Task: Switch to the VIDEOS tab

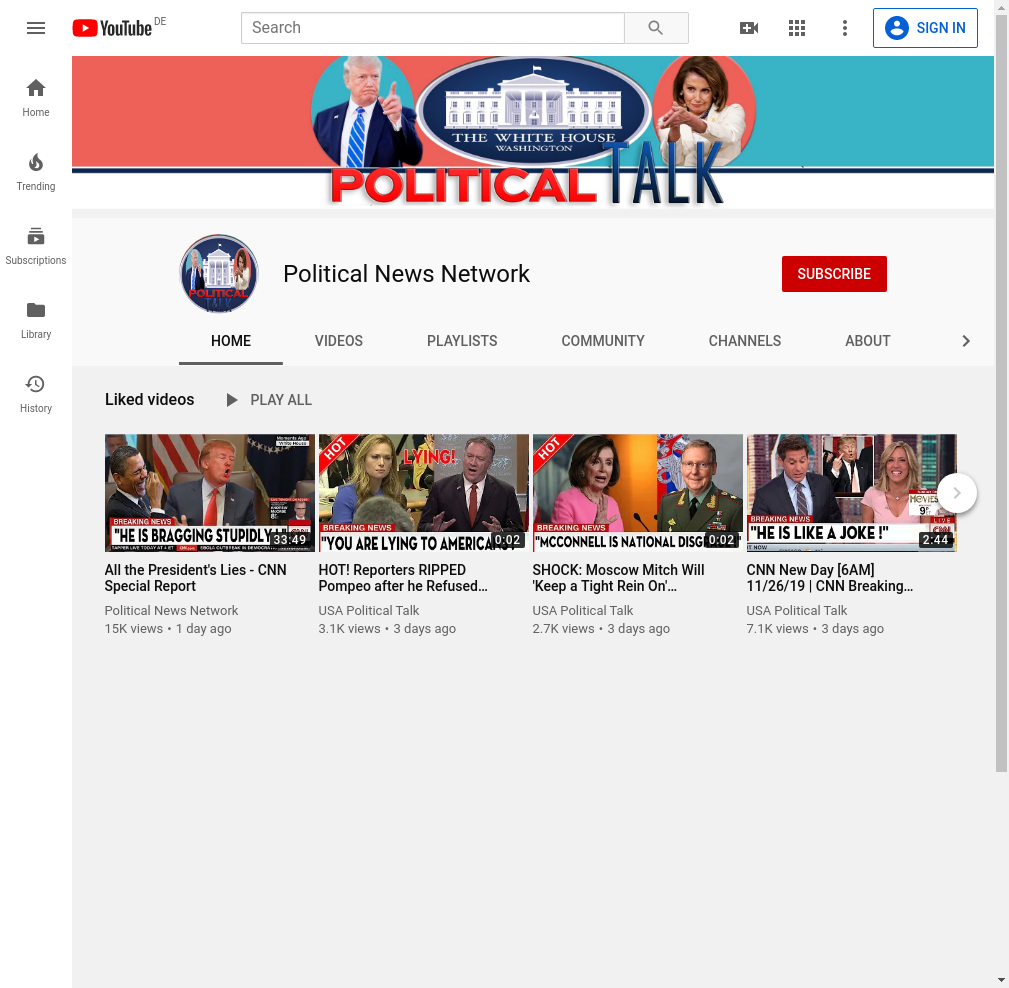Action: (338, 341)
